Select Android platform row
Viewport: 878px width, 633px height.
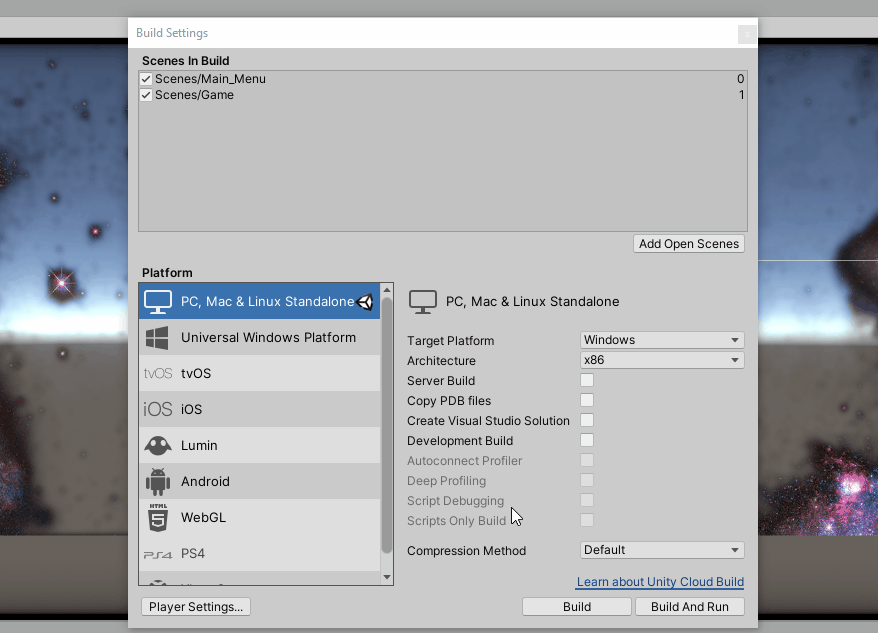(x=259, y=481)
